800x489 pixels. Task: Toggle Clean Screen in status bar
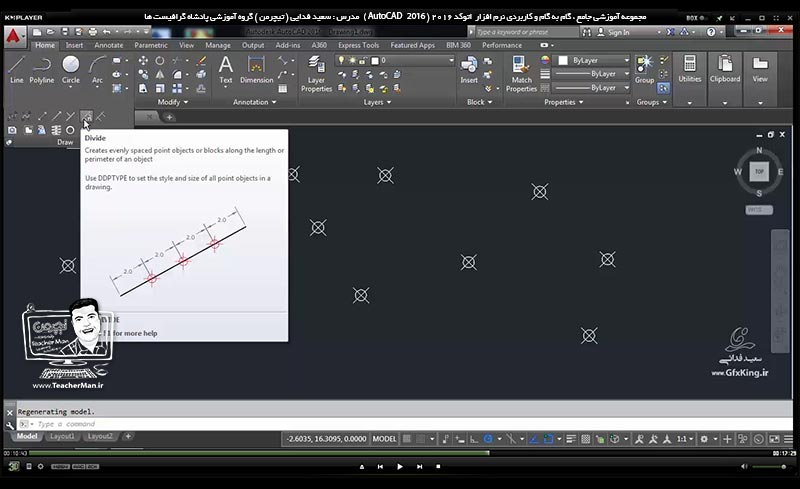pyautogui.click(x=774, y=439)
